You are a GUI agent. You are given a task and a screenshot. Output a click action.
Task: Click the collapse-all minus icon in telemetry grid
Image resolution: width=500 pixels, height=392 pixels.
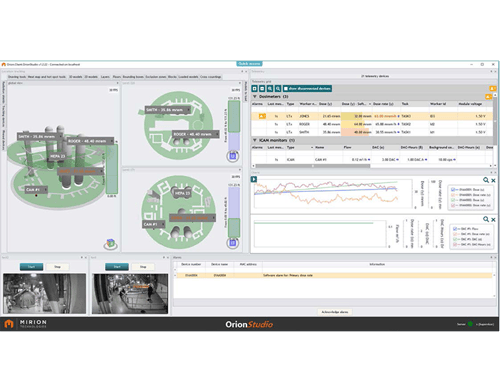pos(262,88)
